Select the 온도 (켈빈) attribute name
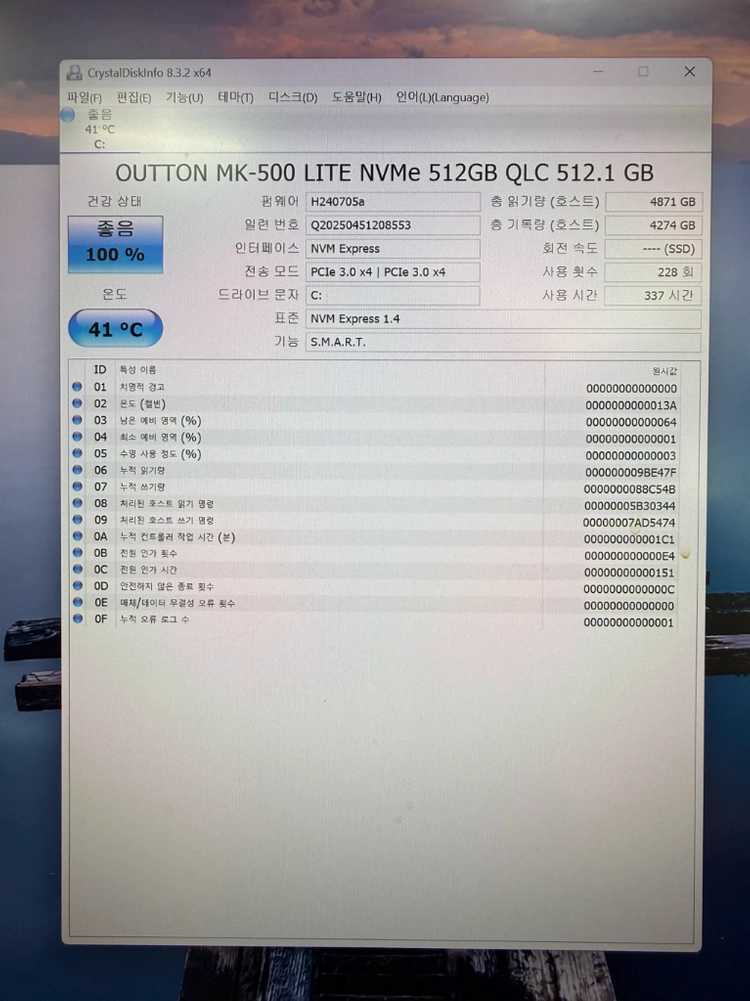 tap(142, 403)
